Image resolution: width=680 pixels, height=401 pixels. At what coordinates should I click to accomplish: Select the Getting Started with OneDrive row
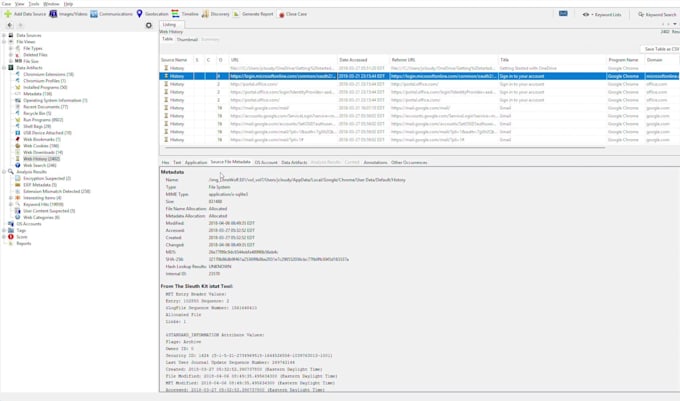[x=419, y=68]
